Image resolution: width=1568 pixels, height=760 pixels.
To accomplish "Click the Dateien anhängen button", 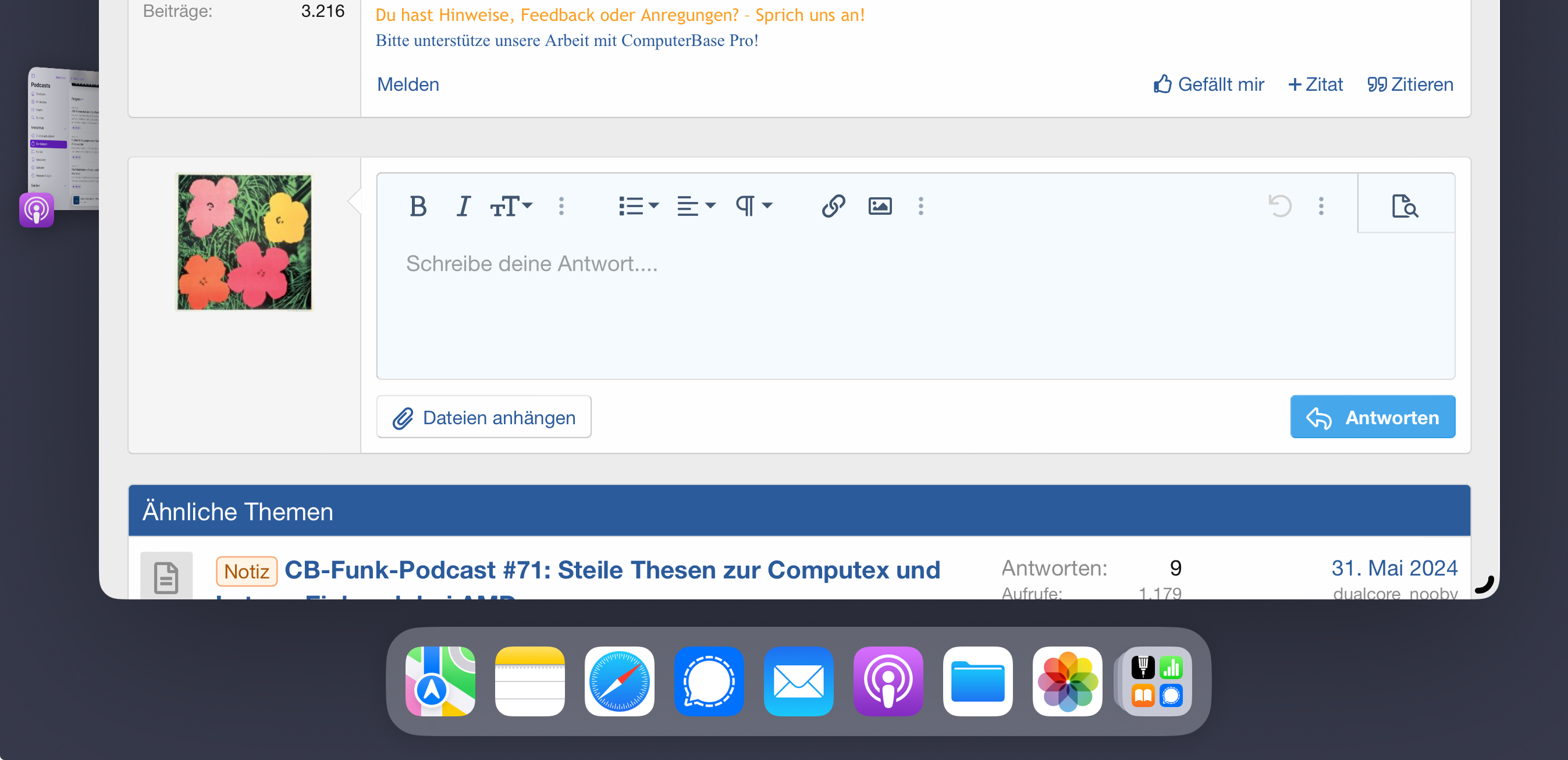I will (484, 418).
